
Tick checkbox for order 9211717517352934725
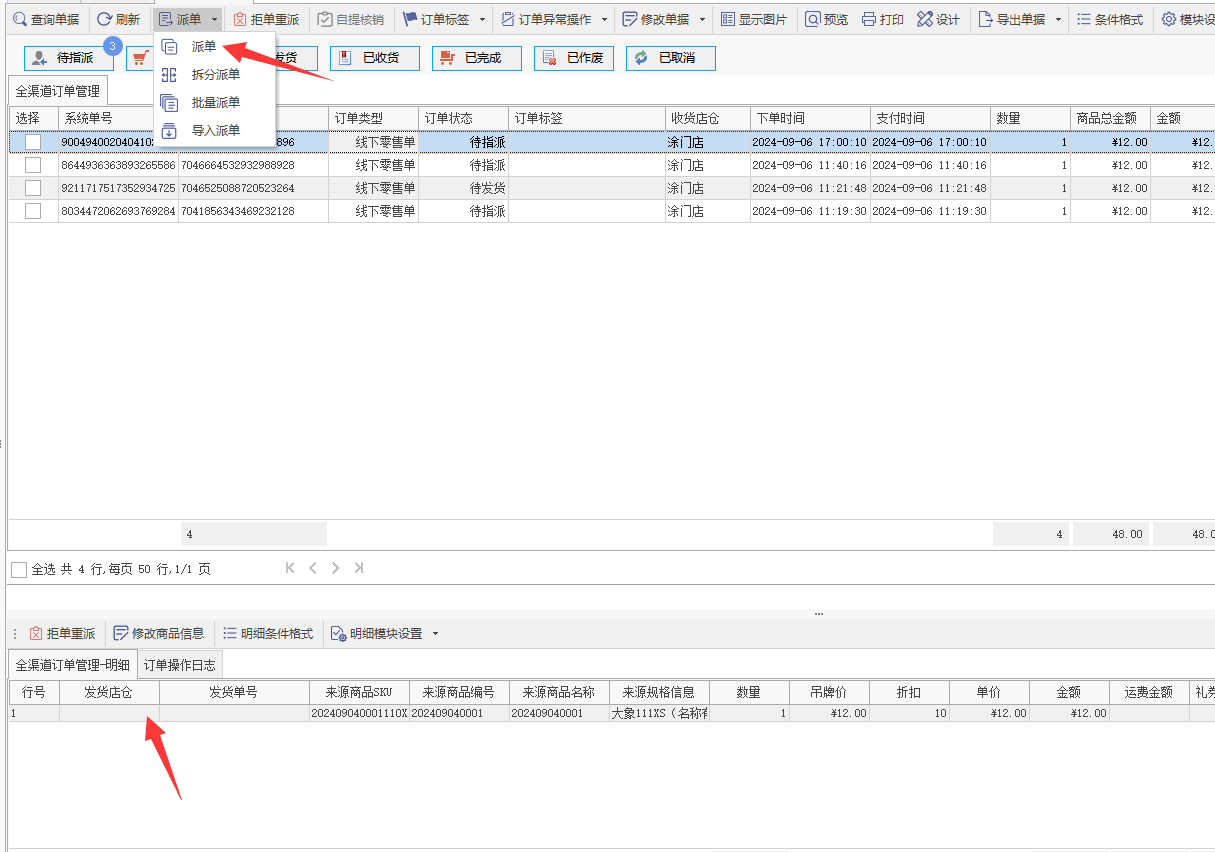click(33, 188)
